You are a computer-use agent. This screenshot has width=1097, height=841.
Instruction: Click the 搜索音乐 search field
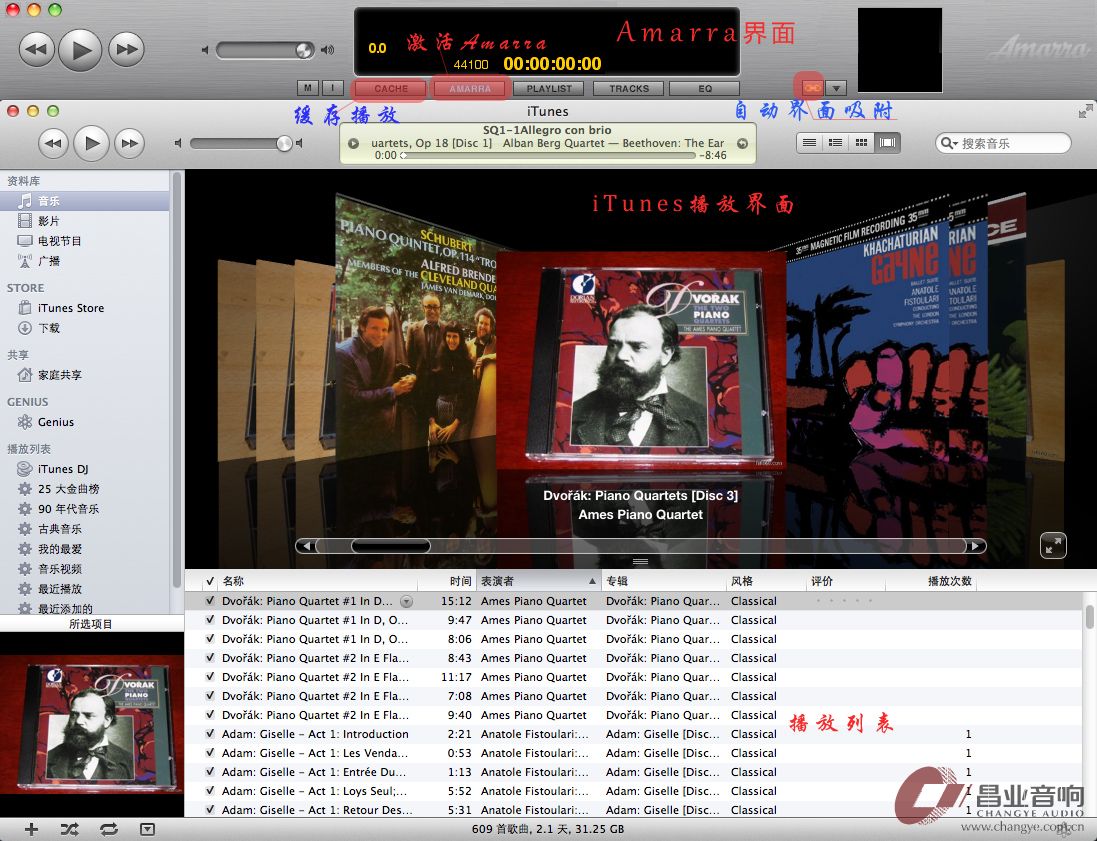pyautogui.click(x=1003, y=143)
